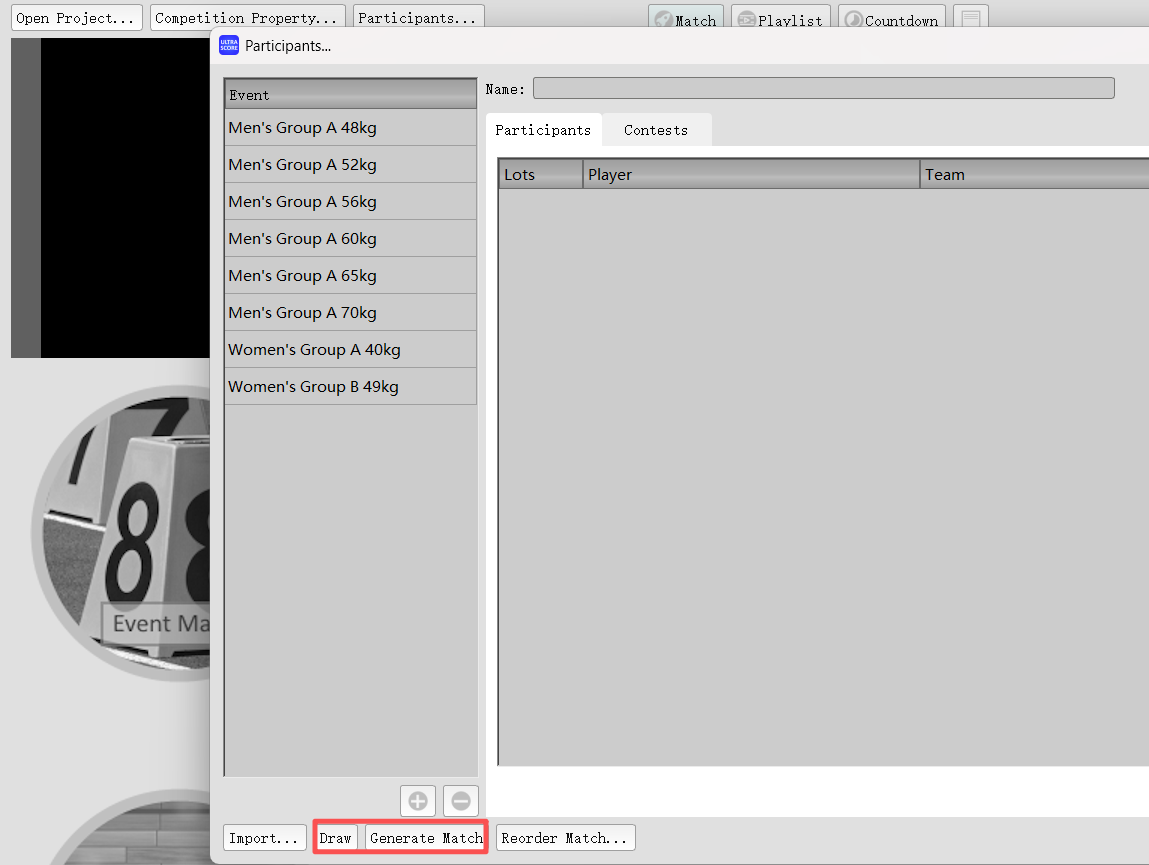The width and height of the screenshot is (1149, 865).
Task: Click the Import... button
Action: (x=265, y=838)
